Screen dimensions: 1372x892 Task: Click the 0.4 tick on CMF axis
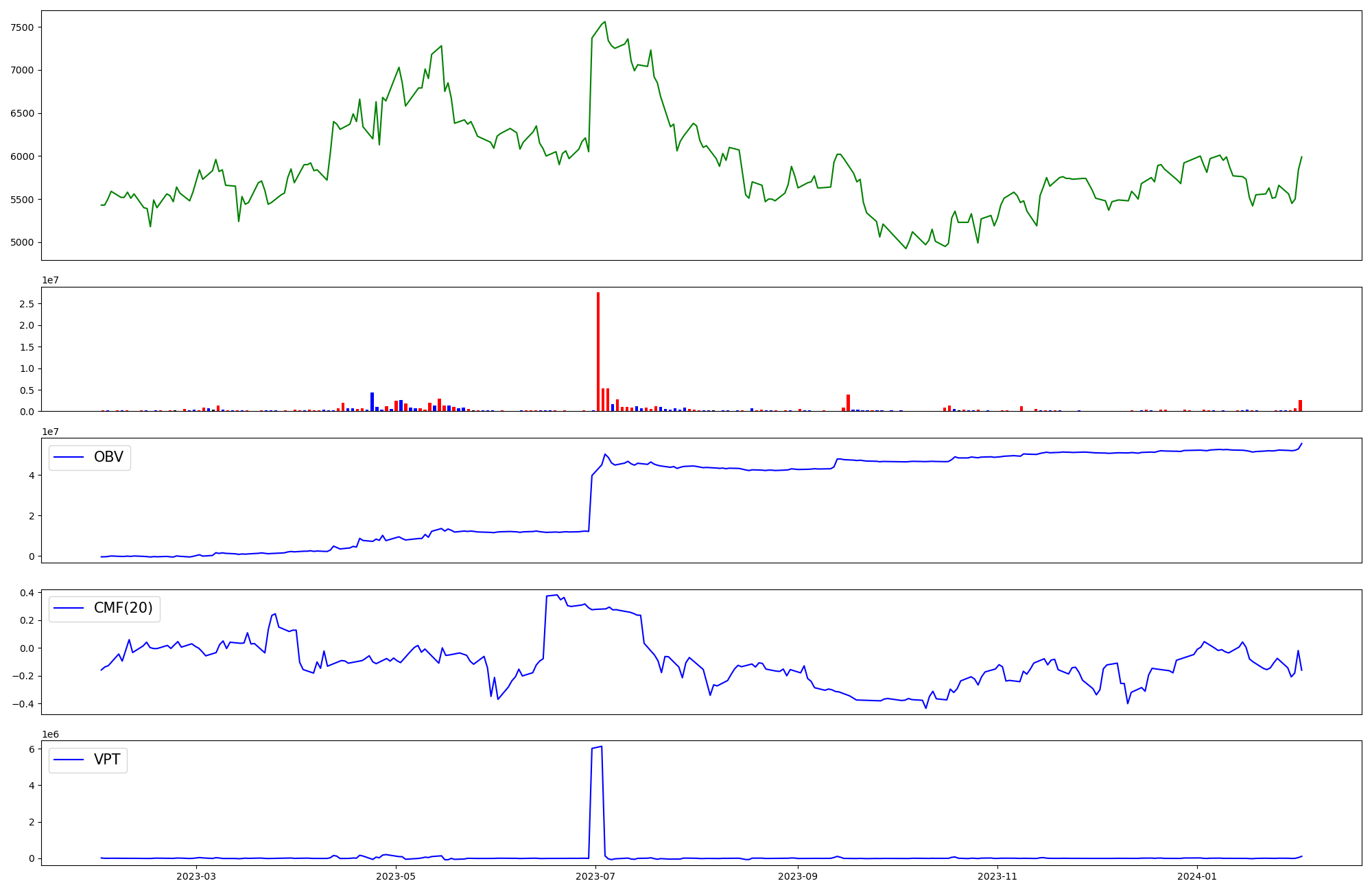[x=28, y=593]
